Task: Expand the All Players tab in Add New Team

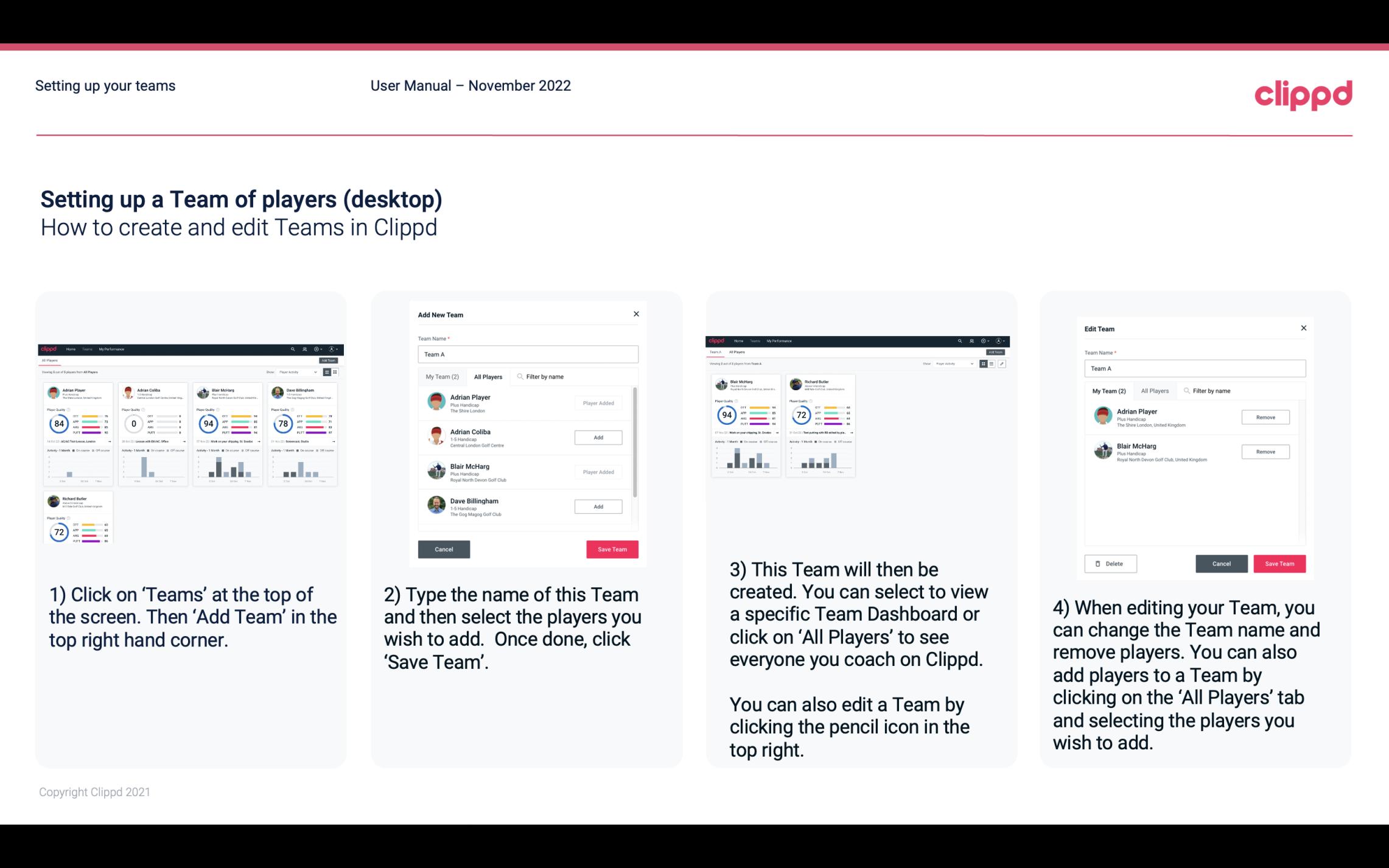Action: (x=488, y=376)
